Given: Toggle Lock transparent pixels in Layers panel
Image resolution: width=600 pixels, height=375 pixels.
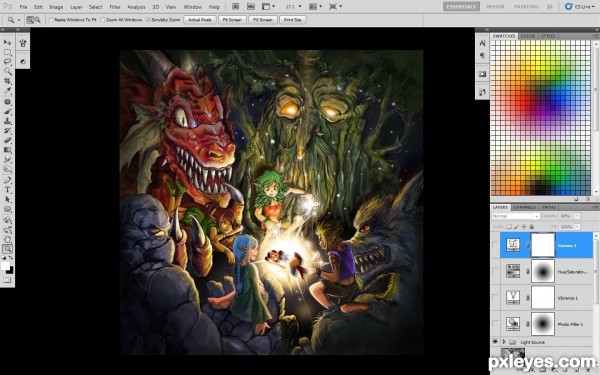Looking at the screenshot, I should pyautogui.click(x=509, y=227).
